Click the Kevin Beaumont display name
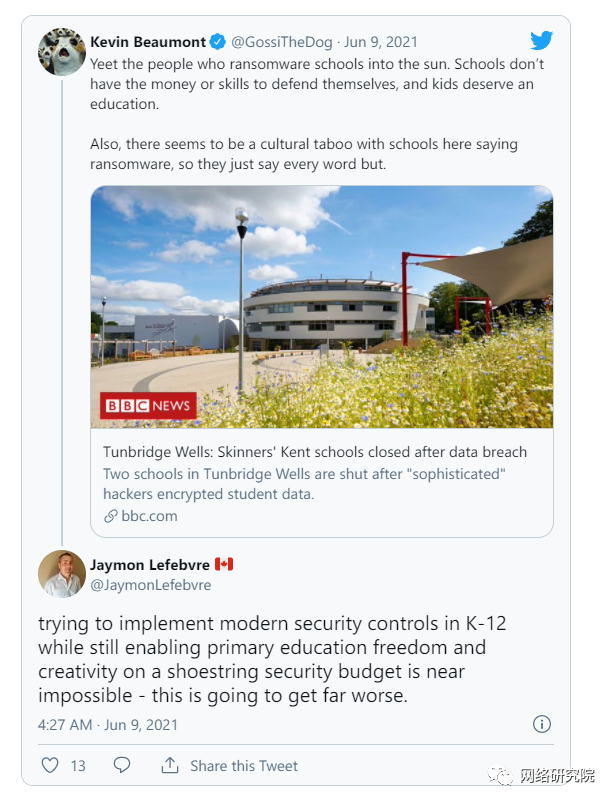Screen dimensions: 614x803 click(147, 42)
